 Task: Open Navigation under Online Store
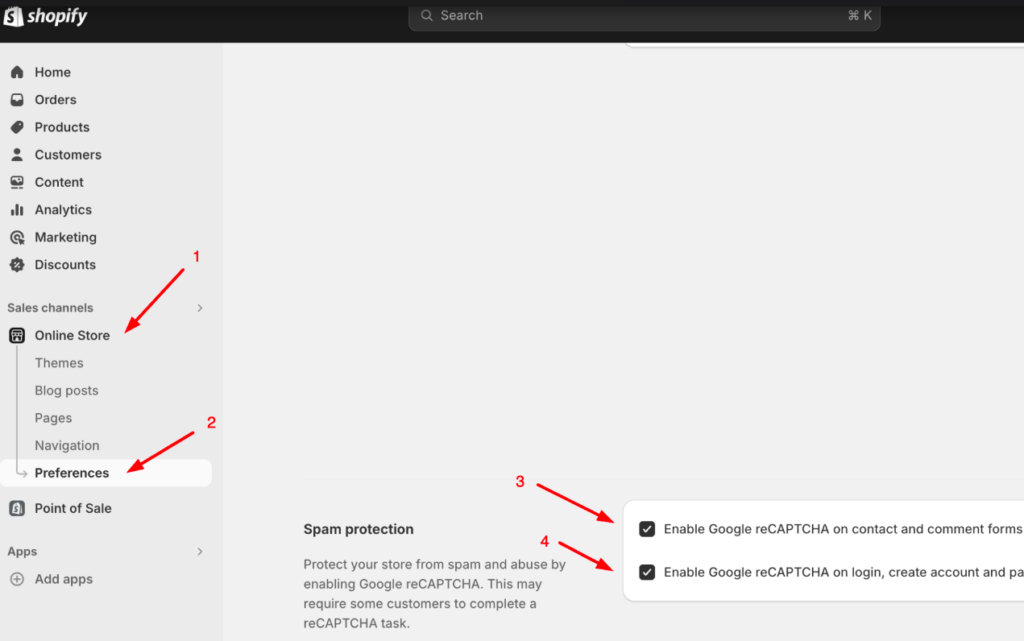pyautogui.click(x=67, y=445)
